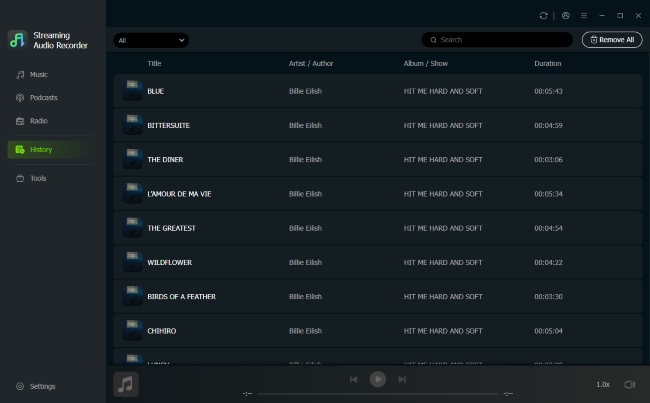Click duration 00:05:43 of BLUE
The height and width of the screenshot is (403, 650).
click(x=548, y=91)
